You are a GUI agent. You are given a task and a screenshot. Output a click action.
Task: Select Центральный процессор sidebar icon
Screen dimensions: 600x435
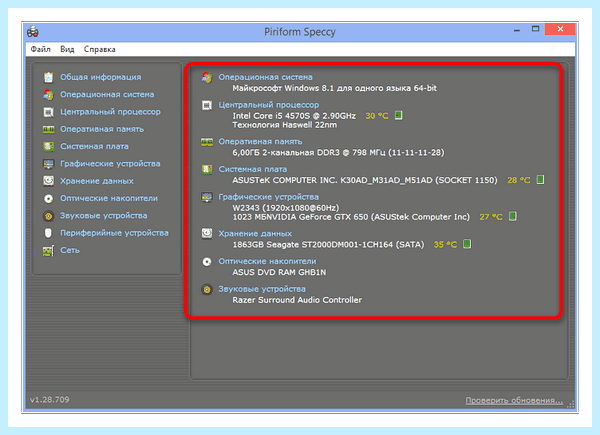click(x=48, y=112)
